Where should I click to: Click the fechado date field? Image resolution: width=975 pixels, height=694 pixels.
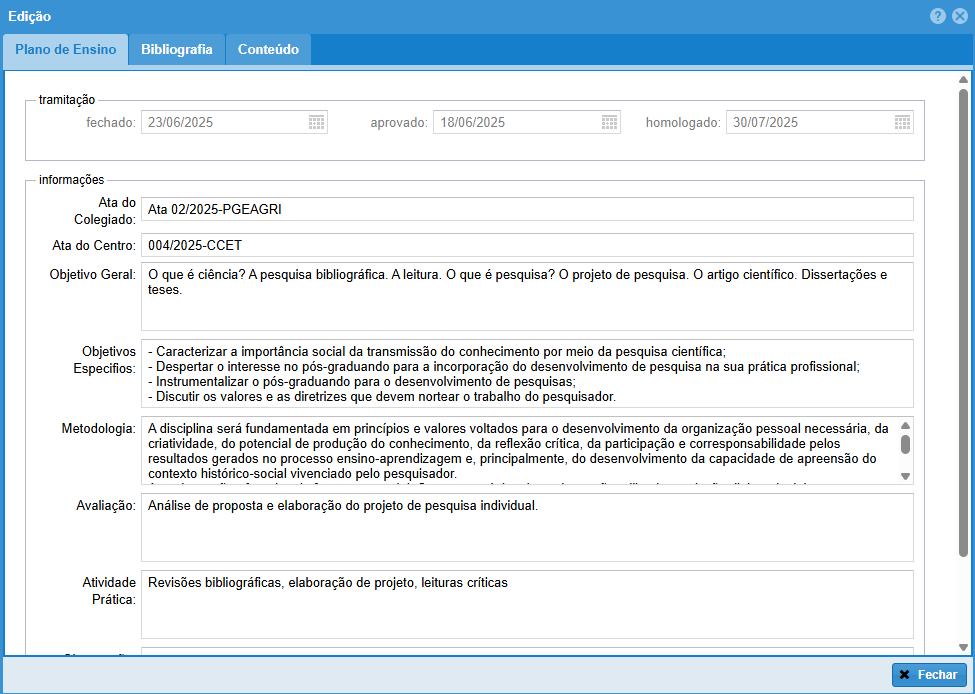point(224,122)
